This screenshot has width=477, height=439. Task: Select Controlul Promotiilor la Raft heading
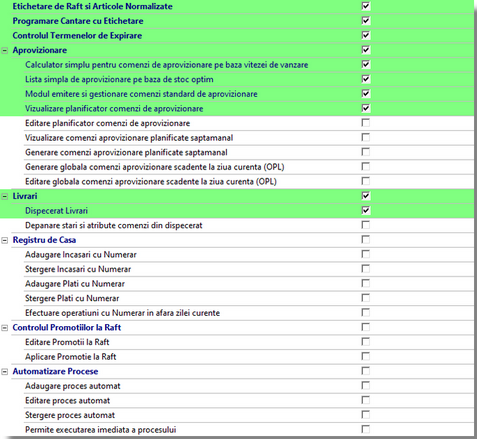[x=67, y=327]
